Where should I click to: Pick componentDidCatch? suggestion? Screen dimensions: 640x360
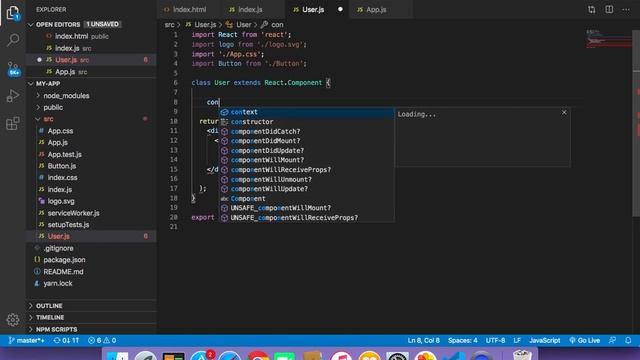[307, 131]
